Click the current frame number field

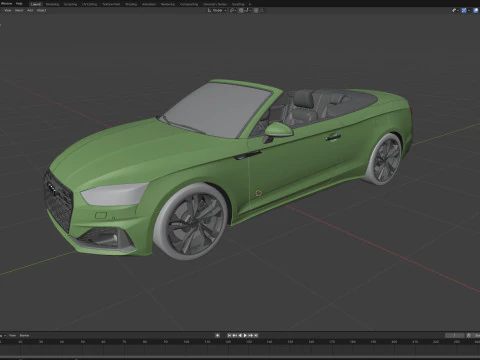coord(454,335)
